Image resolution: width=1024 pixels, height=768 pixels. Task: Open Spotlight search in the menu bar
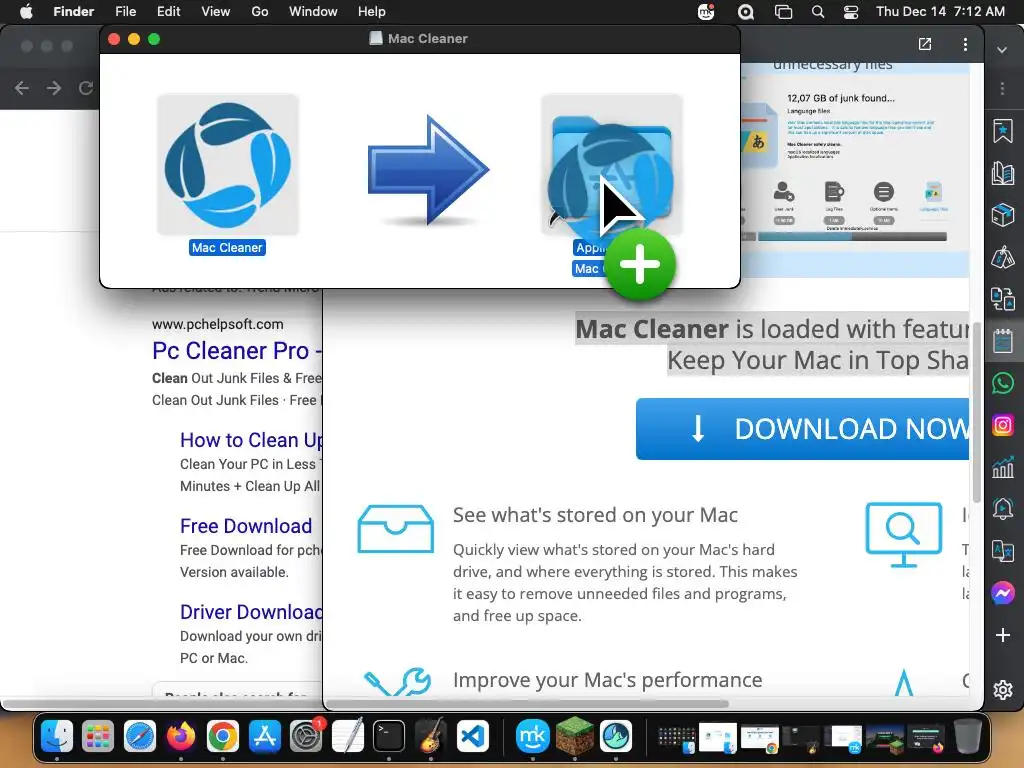tap(818, 12)
